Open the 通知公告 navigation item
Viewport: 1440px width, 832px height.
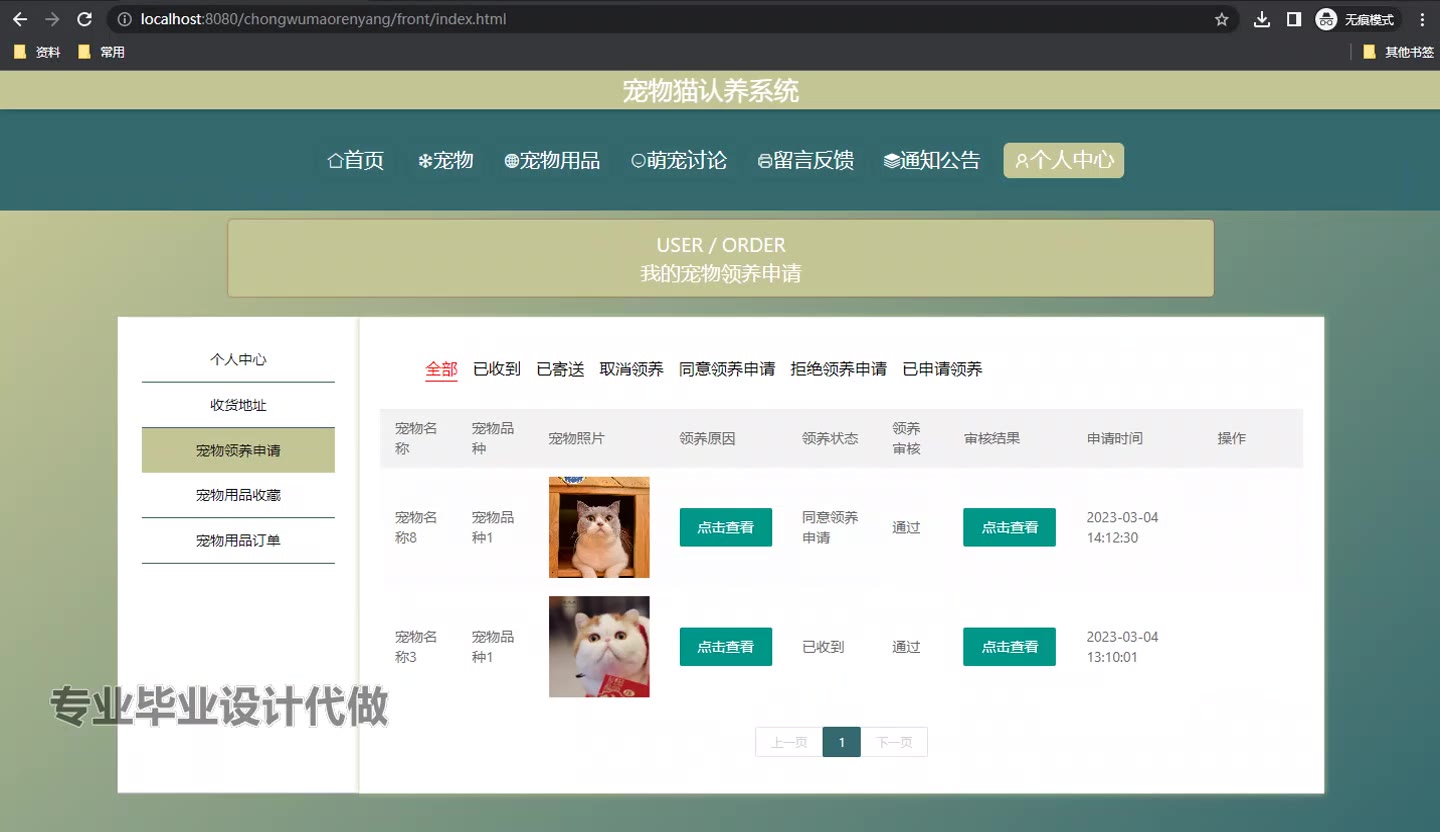(x=933, y=160)
